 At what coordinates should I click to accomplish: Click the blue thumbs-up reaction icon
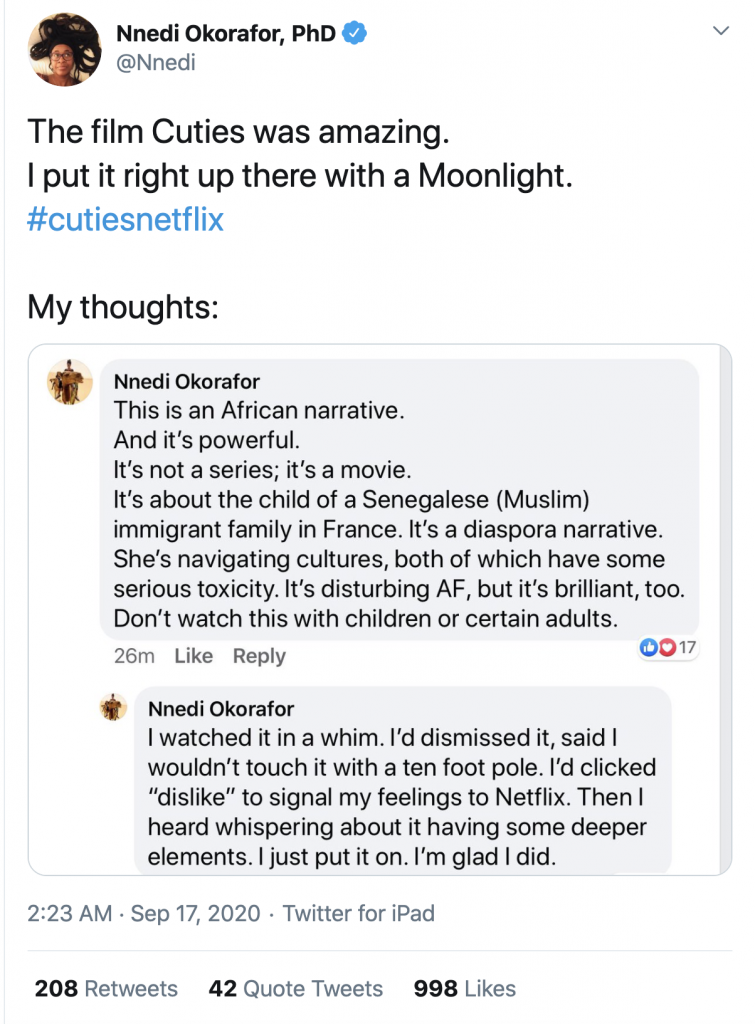click(647, 648)
